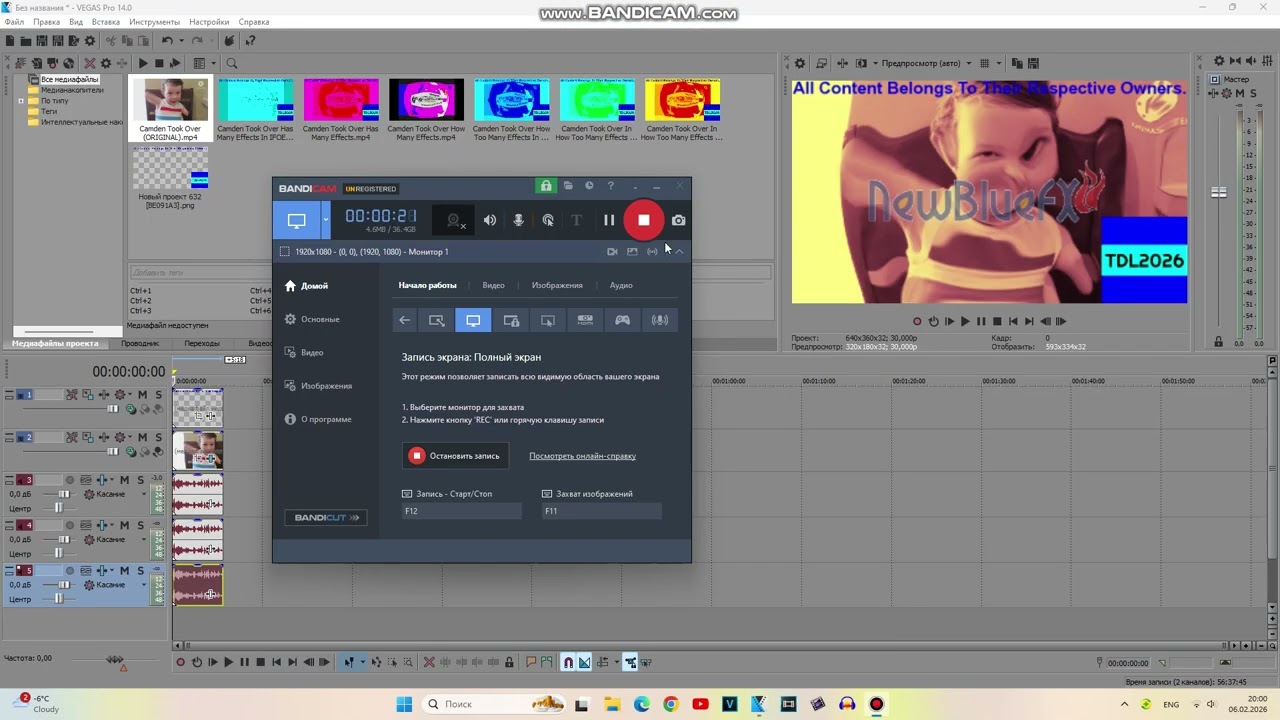This screenshot has width=1280, height=720.
Task: Open the Домой section in Bandicam
Action: pos(306,286)
